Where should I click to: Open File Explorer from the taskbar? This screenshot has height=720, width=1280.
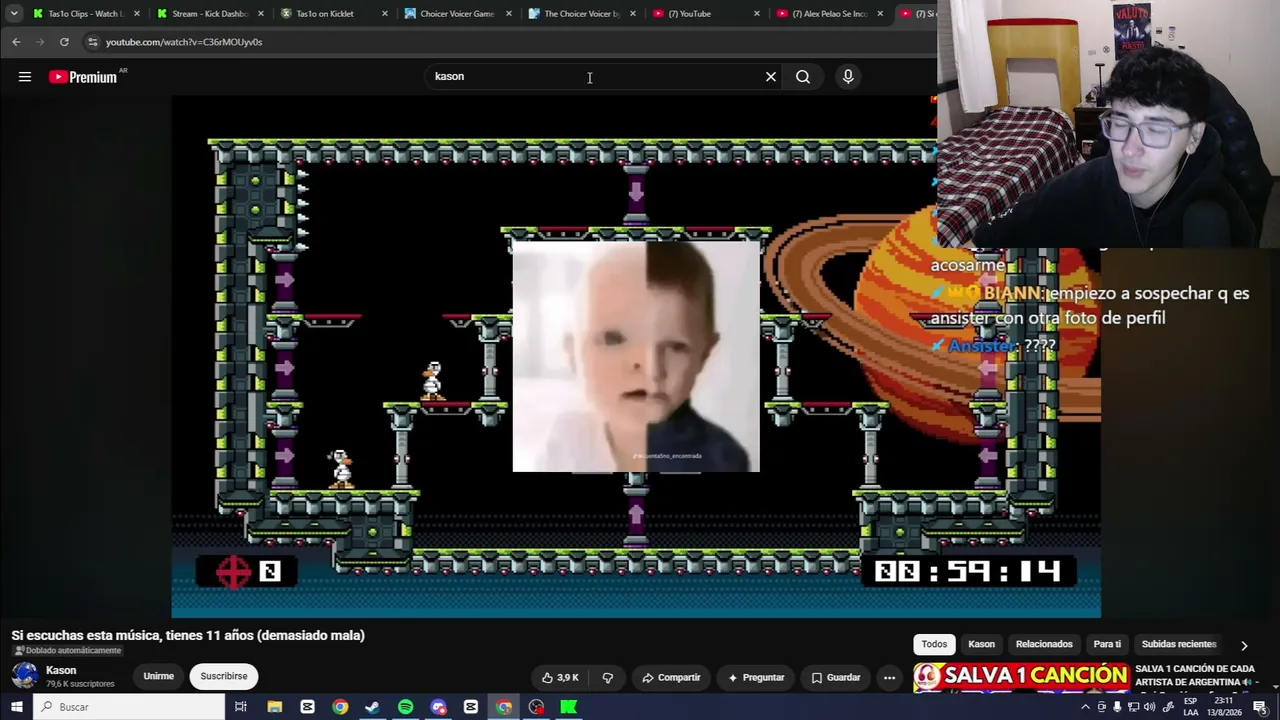(x=274, y=707)
